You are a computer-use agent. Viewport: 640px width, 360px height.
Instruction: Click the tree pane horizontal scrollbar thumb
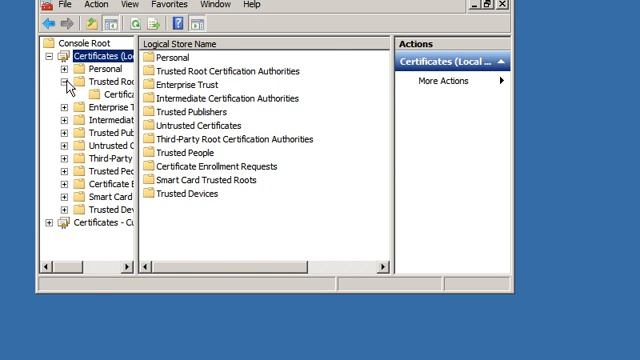pos(67,267)
